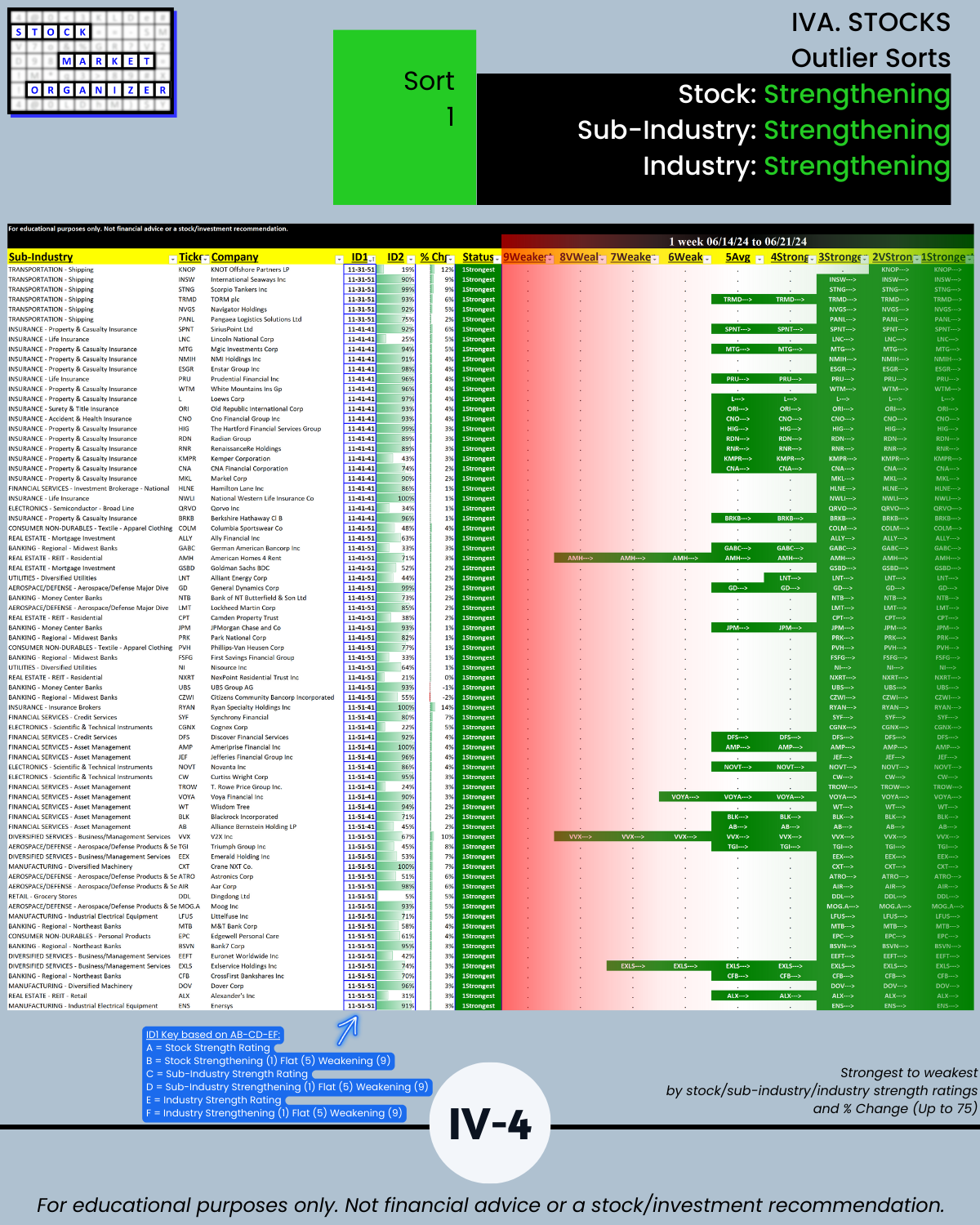
Task: Click the 'E = Industry Strength Rating' legend label
Action: click(213, 1100)
